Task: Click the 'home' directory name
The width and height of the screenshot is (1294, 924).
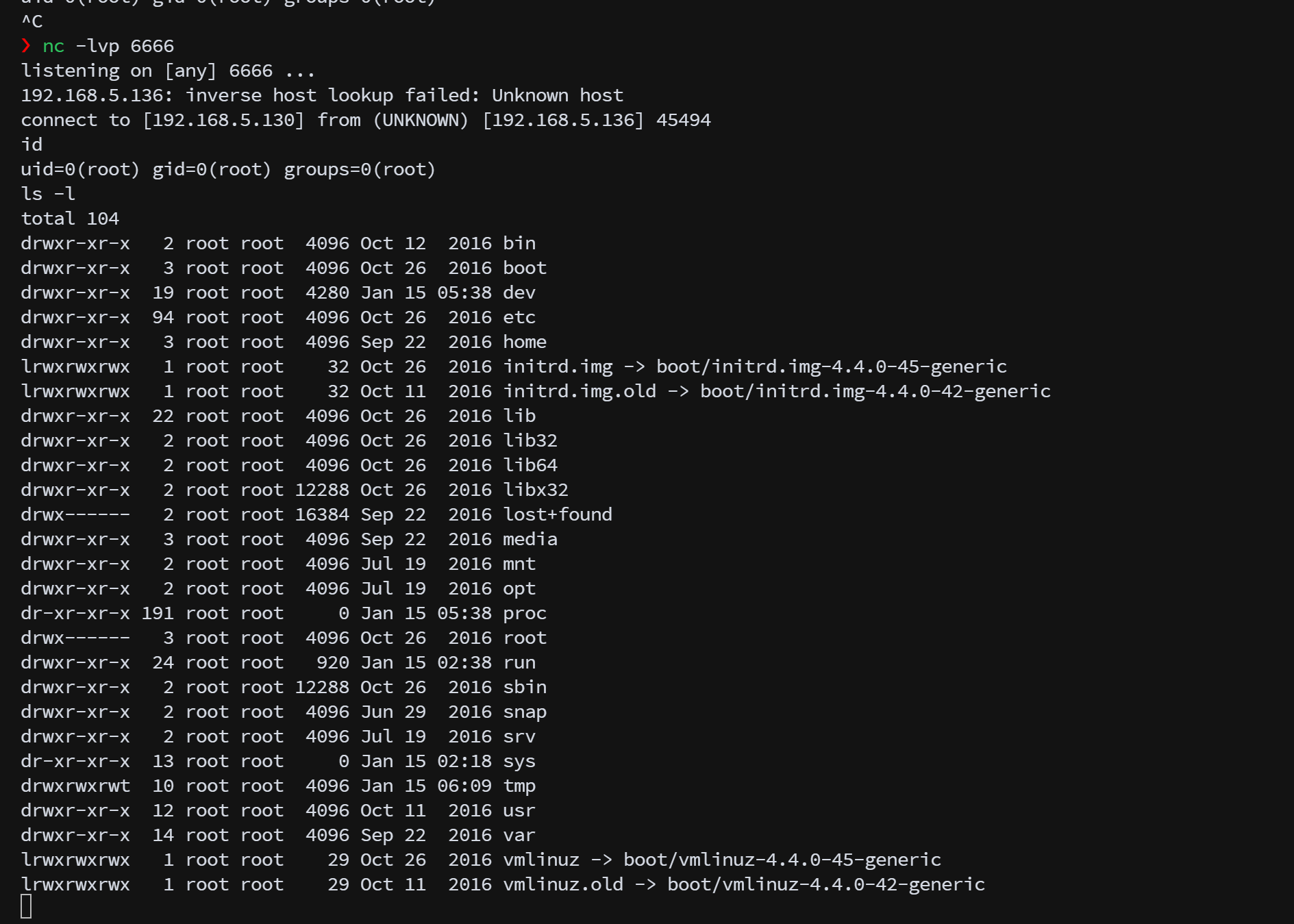Action: coord(525,342)
